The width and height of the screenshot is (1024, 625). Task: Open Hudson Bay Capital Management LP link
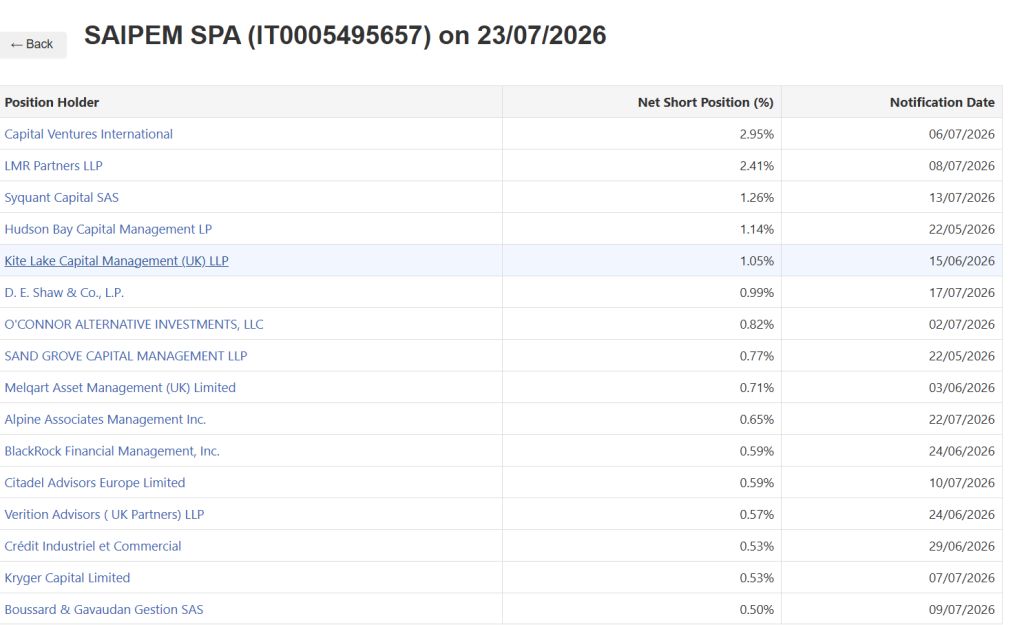[108, 229]
